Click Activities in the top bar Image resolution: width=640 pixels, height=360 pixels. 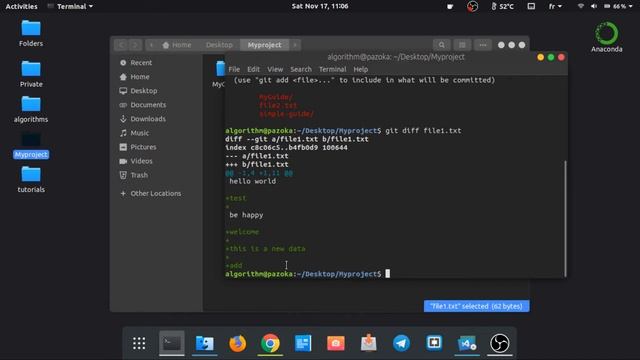point(21,7)
